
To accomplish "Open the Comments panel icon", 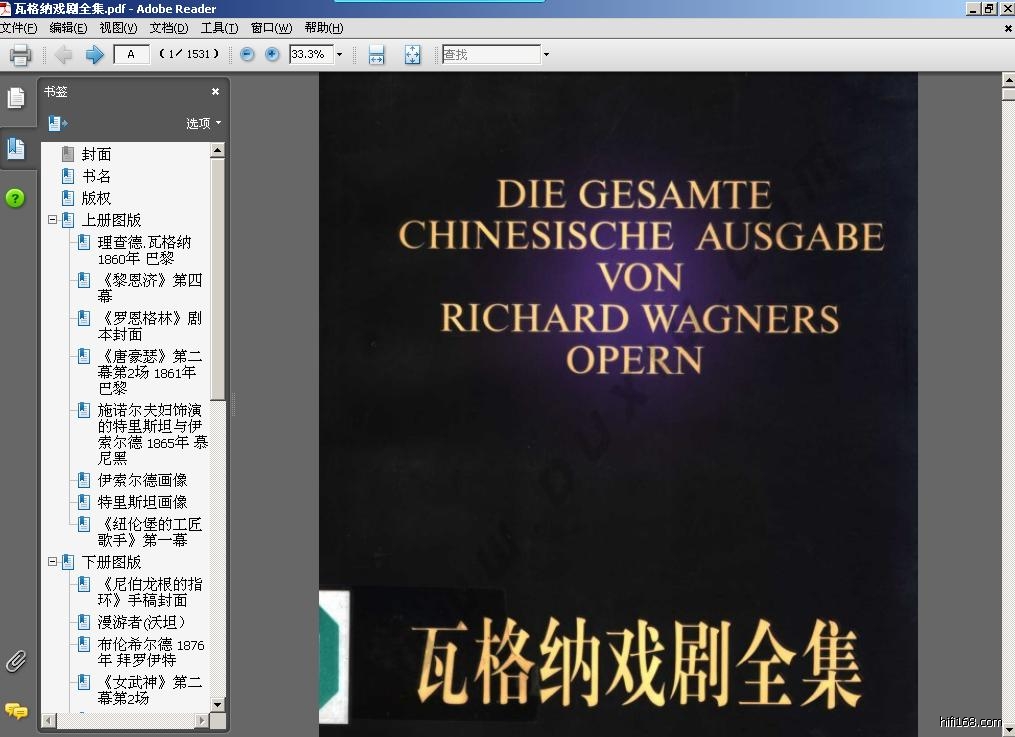I will point(16,711).
